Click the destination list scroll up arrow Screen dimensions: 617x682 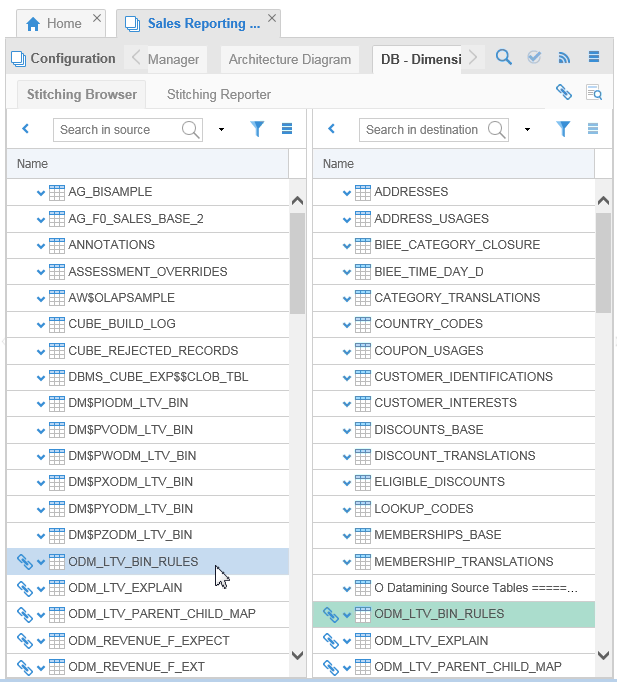tap(604, 201)
